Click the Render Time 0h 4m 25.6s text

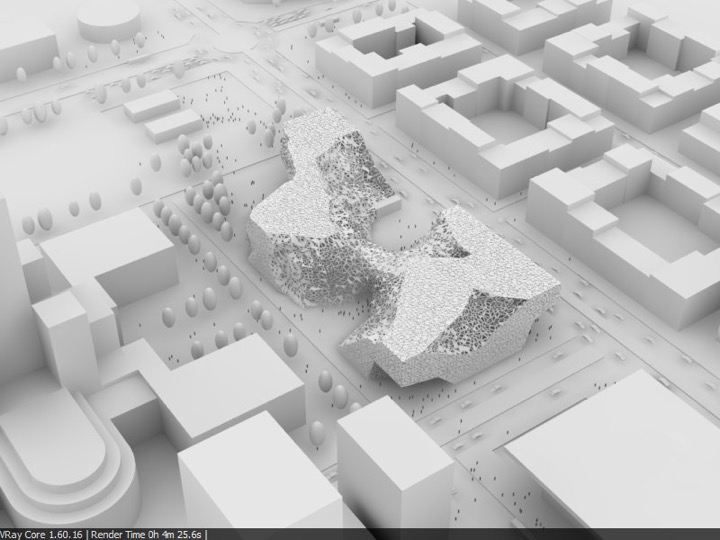146,534
